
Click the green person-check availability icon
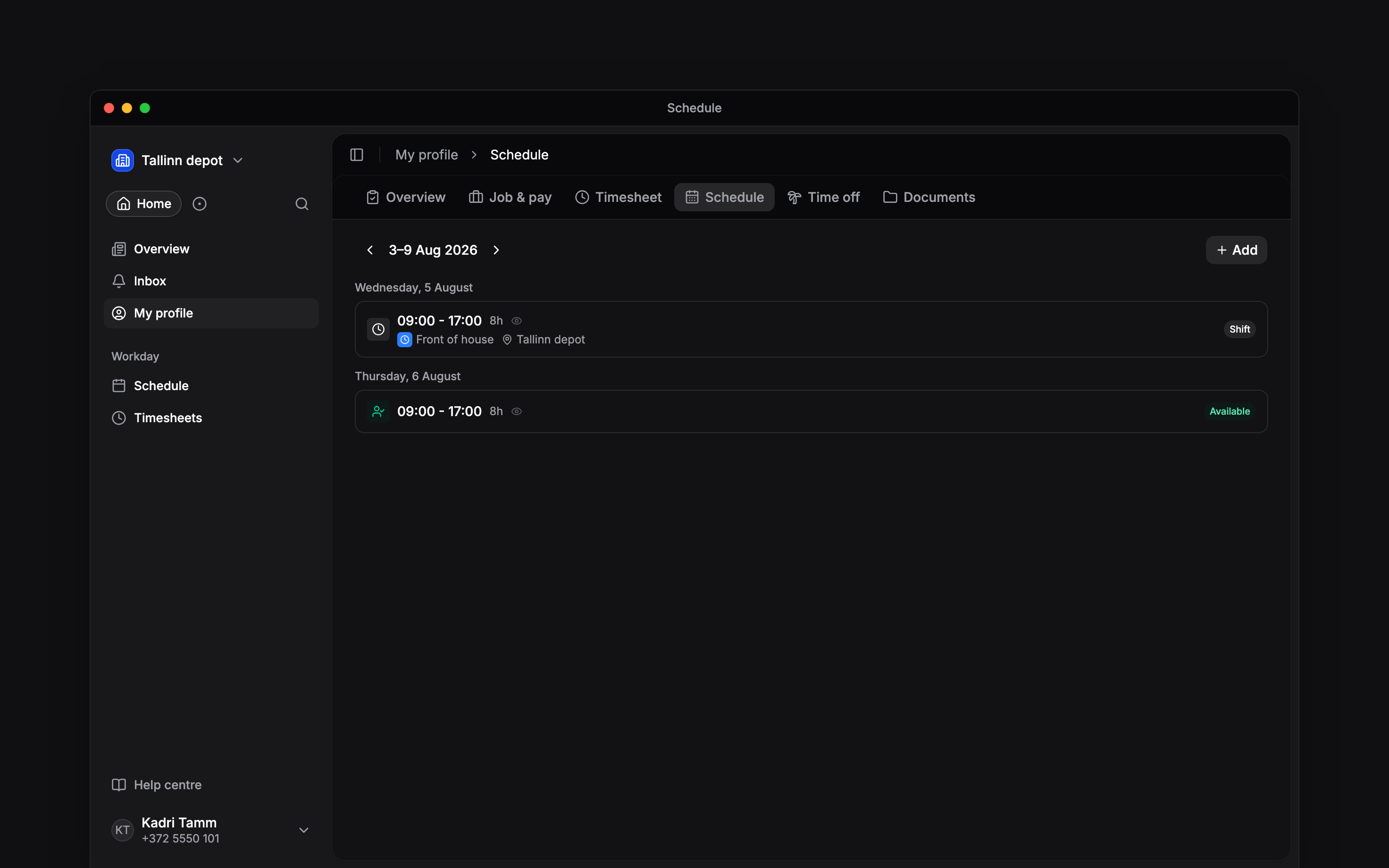click(x=378, y=412)
